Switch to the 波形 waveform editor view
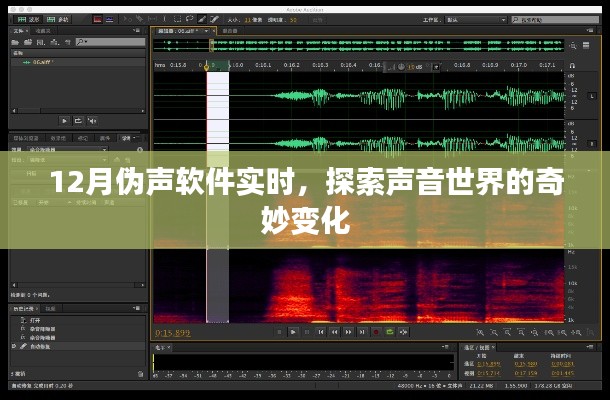Image resolution: width=610 pixels, height=400 pixels. click(28, 19)
